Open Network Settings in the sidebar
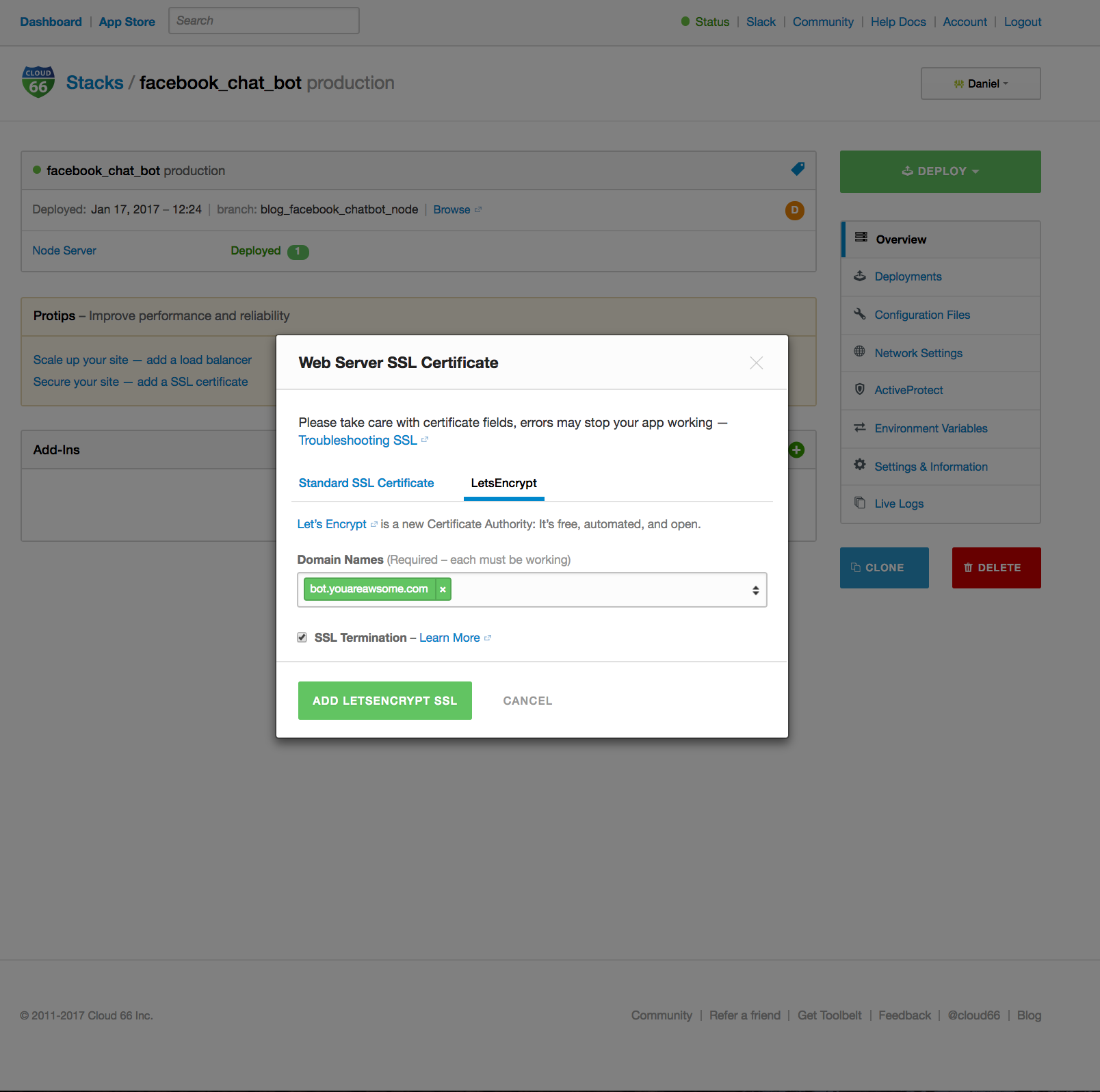Image resolution: width=1100 pixels, height=1092 pixels. (x=941, y=353)
